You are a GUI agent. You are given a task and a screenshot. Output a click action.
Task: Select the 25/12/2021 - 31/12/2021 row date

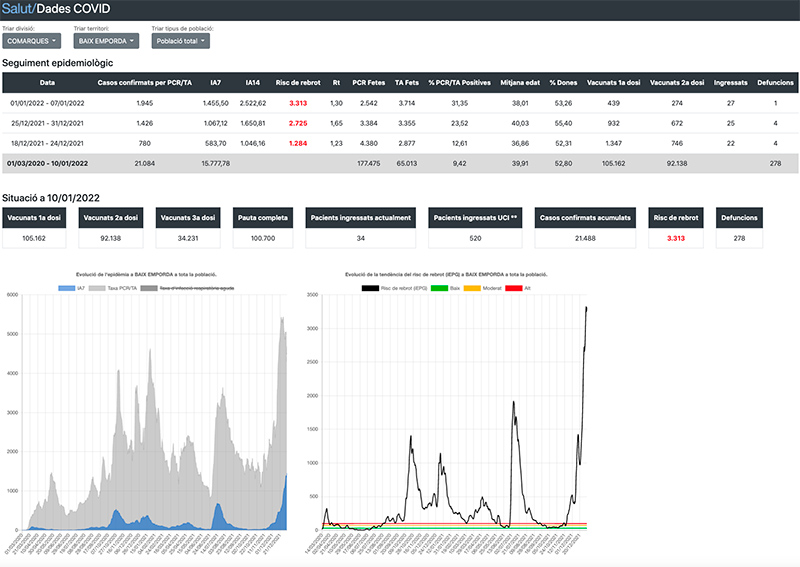(x=47, y=124)
